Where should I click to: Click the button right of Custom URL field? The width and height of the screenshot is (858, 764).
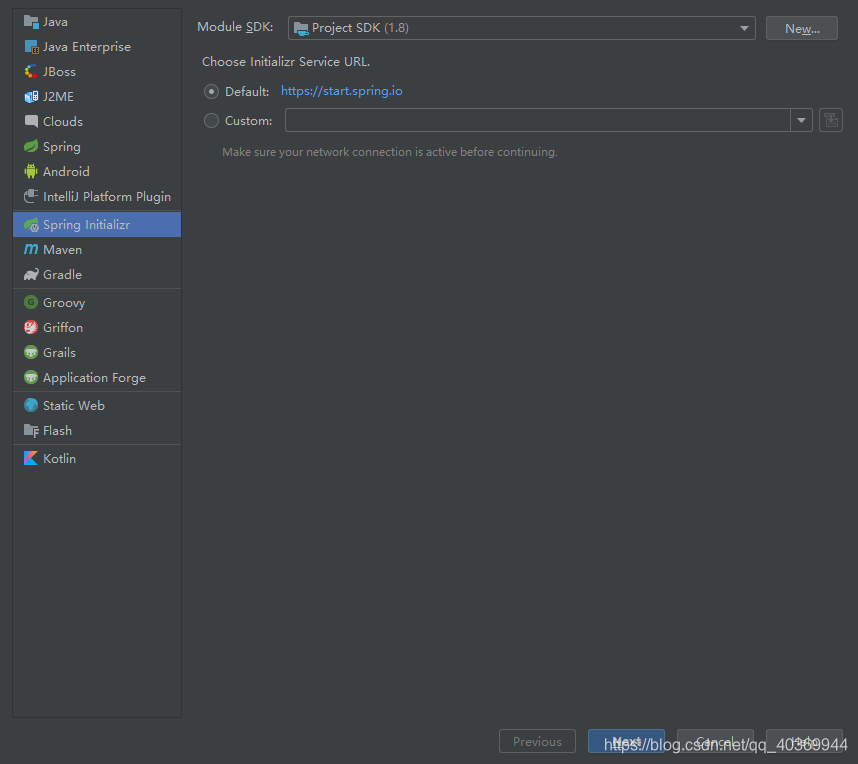831,120
